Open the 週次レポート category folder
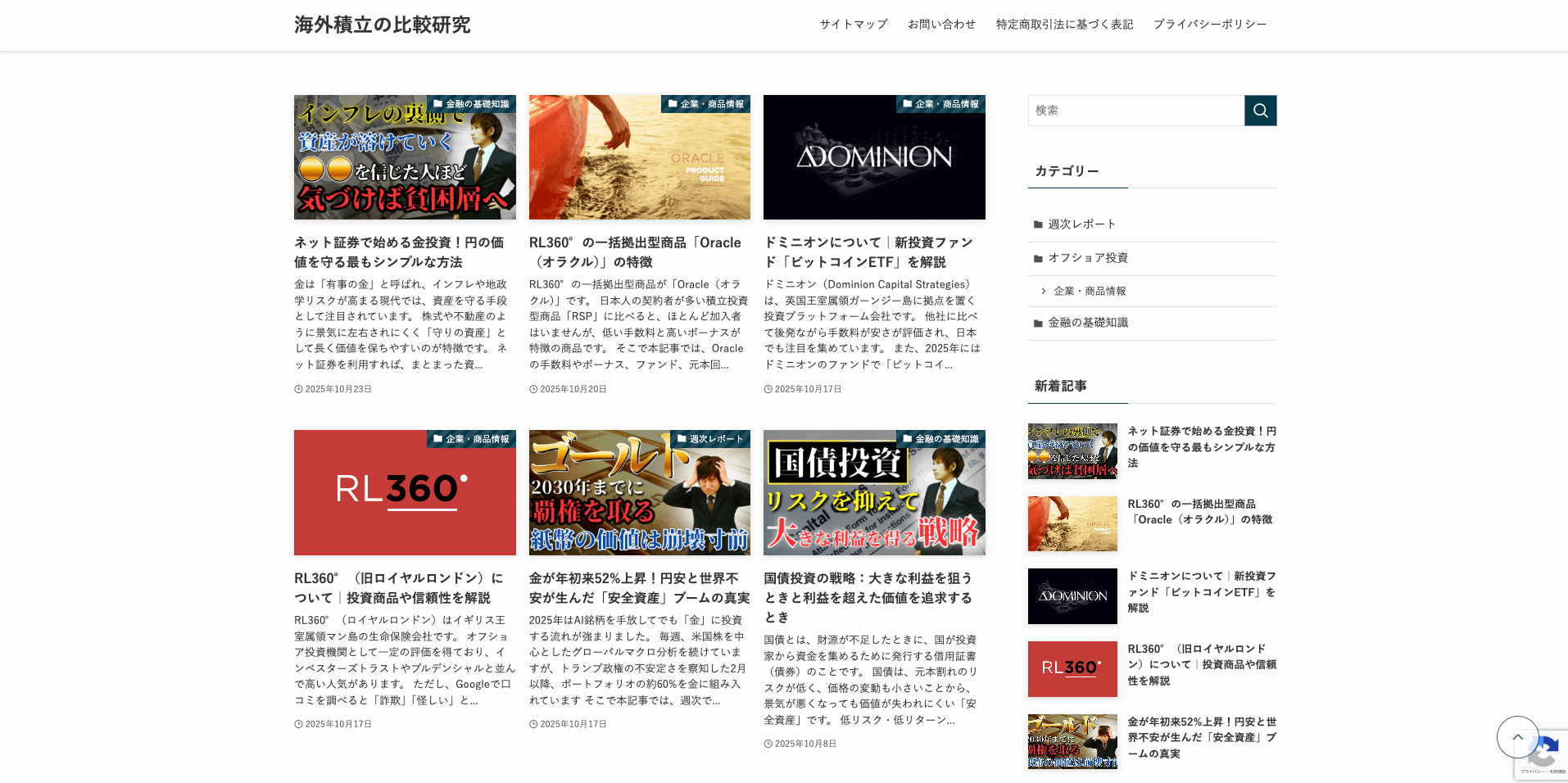The height and width of the screenshot is (783, 1568). [x=1081, y=224]
